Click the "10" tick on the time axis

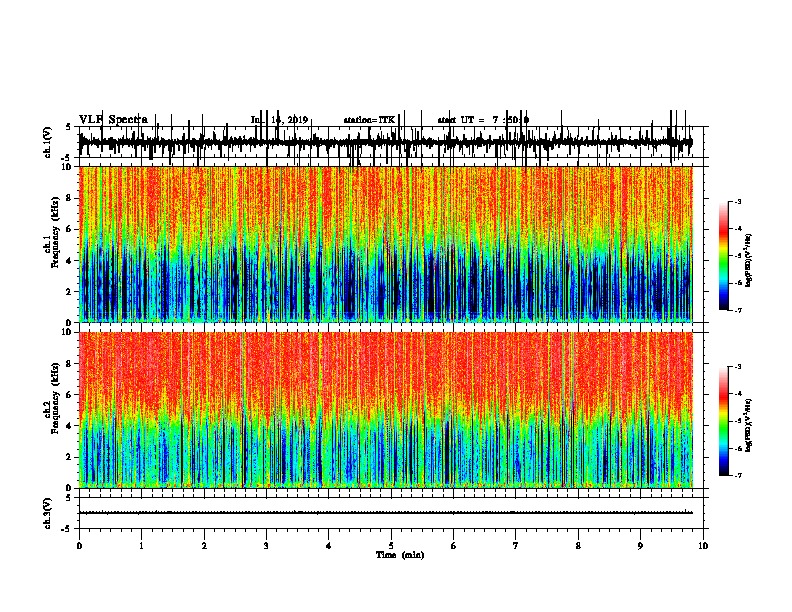click(703, 546)
